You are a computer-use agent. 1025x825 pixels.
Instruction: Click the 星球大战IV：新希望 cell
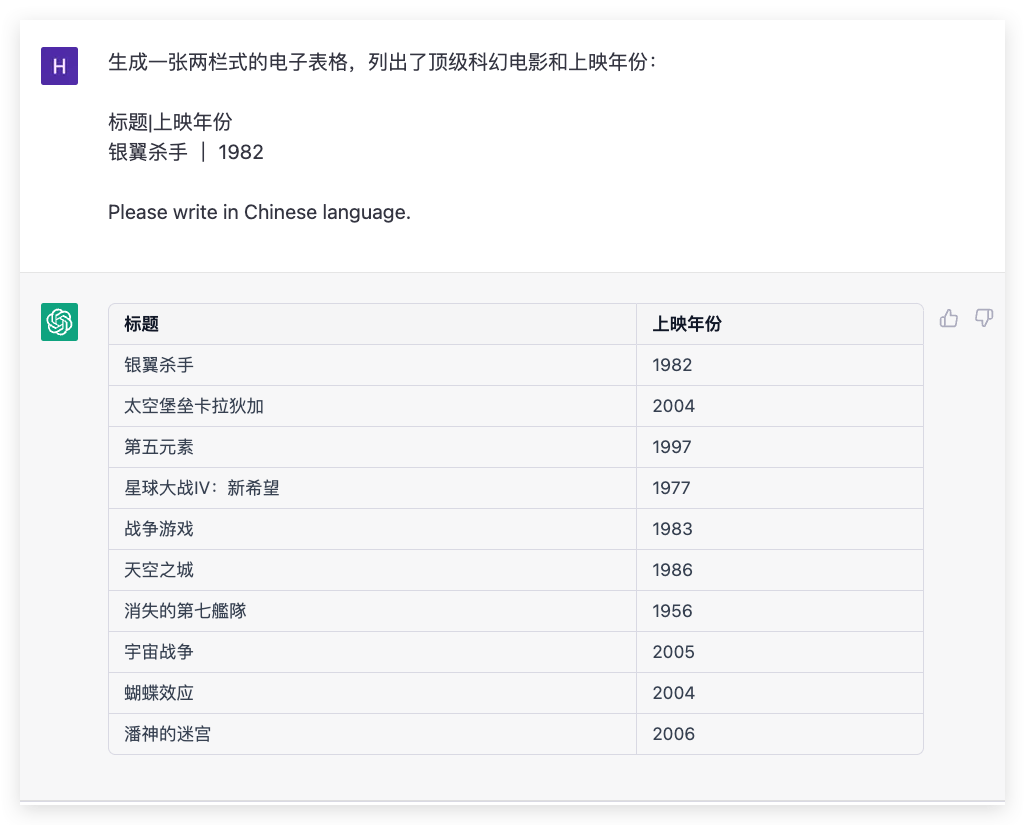click(x=373, y=488)
